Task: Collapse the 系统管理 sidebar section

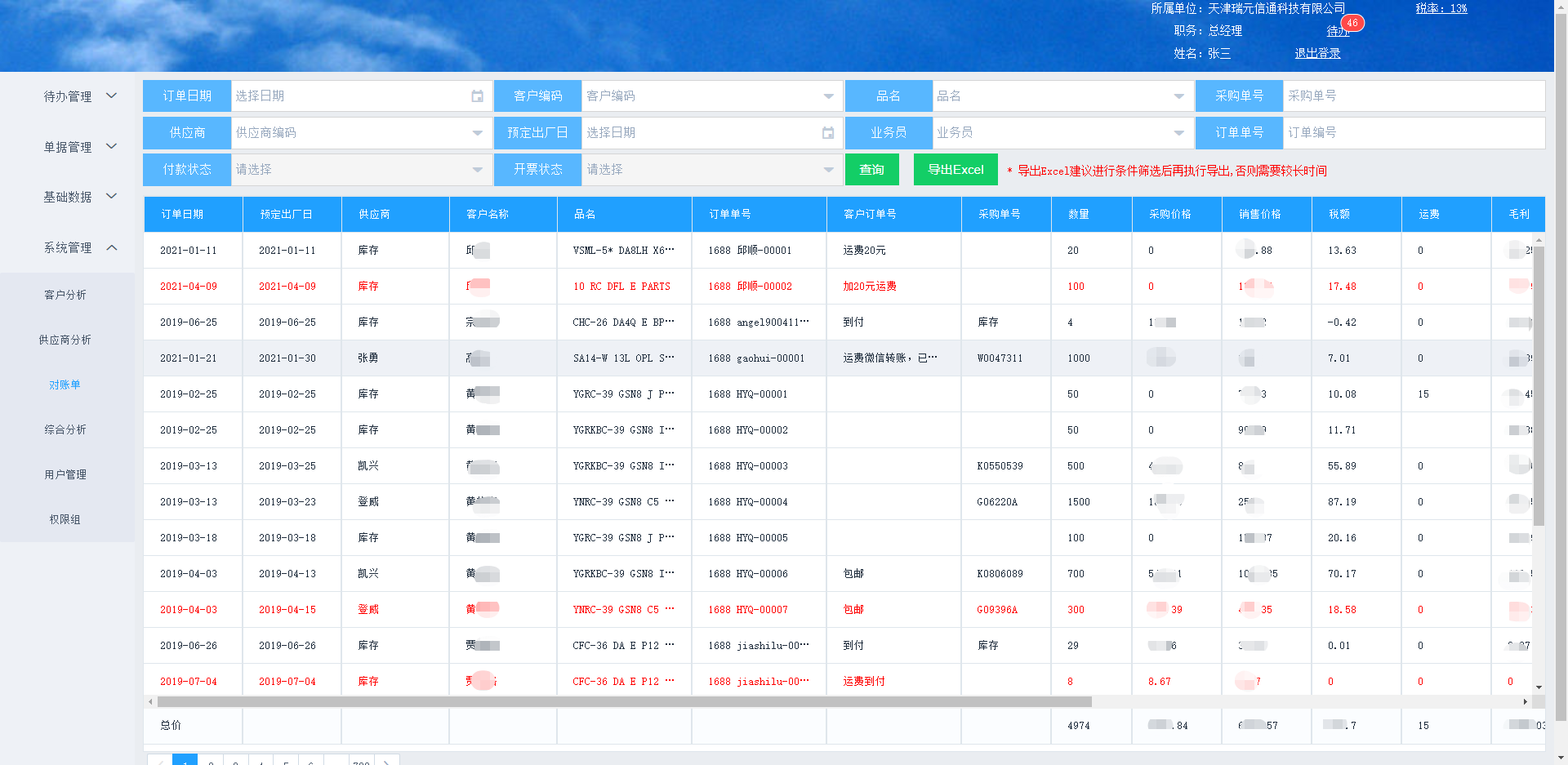Action: (x=79, y=247)
